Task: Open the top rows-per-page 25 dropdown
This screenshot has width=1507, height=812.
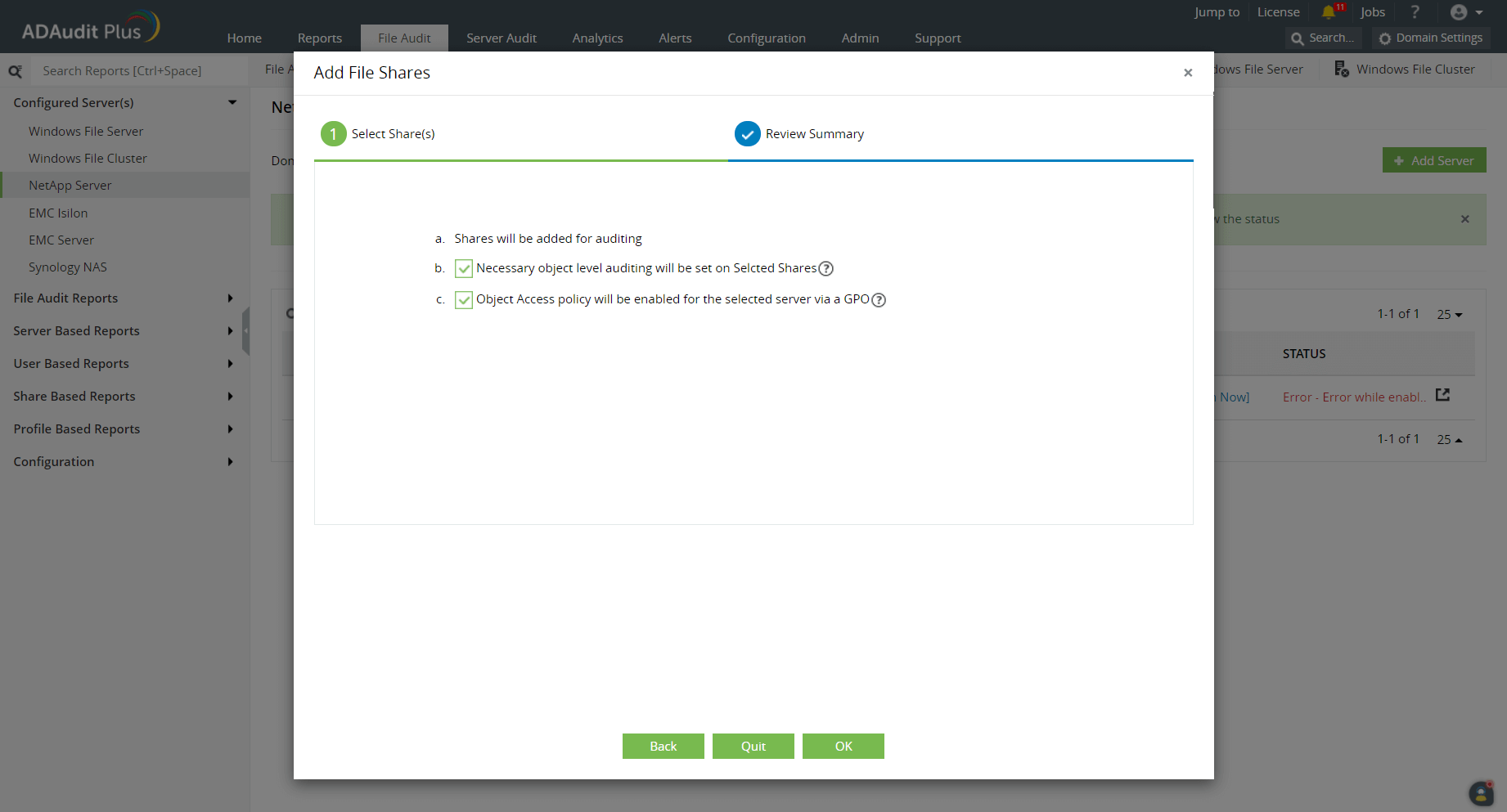Action: [1450, 314]
